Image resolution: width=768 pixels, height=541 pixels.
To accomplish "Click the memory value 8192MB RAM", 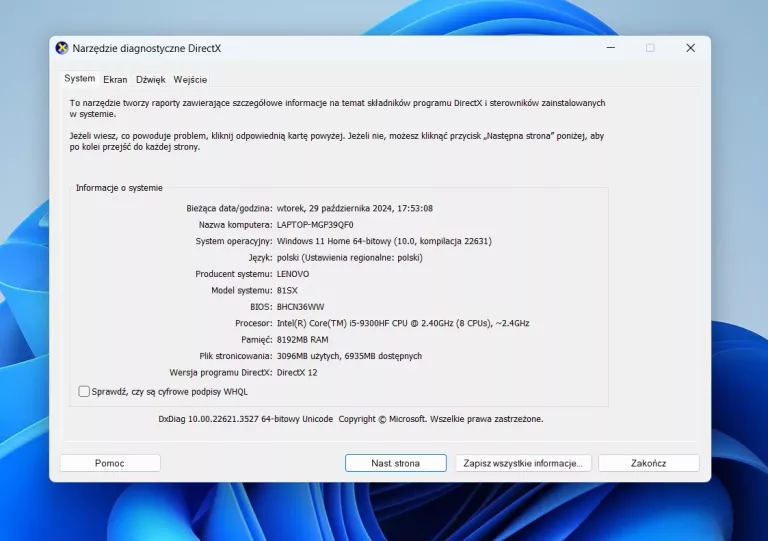I will (x=303, y=340).
